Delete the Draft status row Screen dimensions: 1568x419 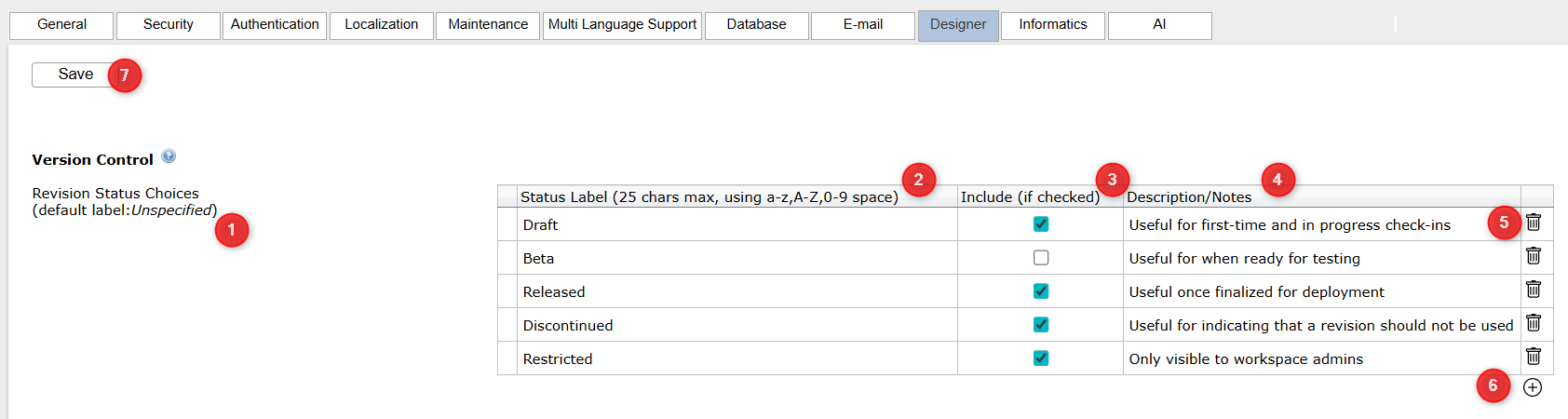click(x=1534, y=223)
